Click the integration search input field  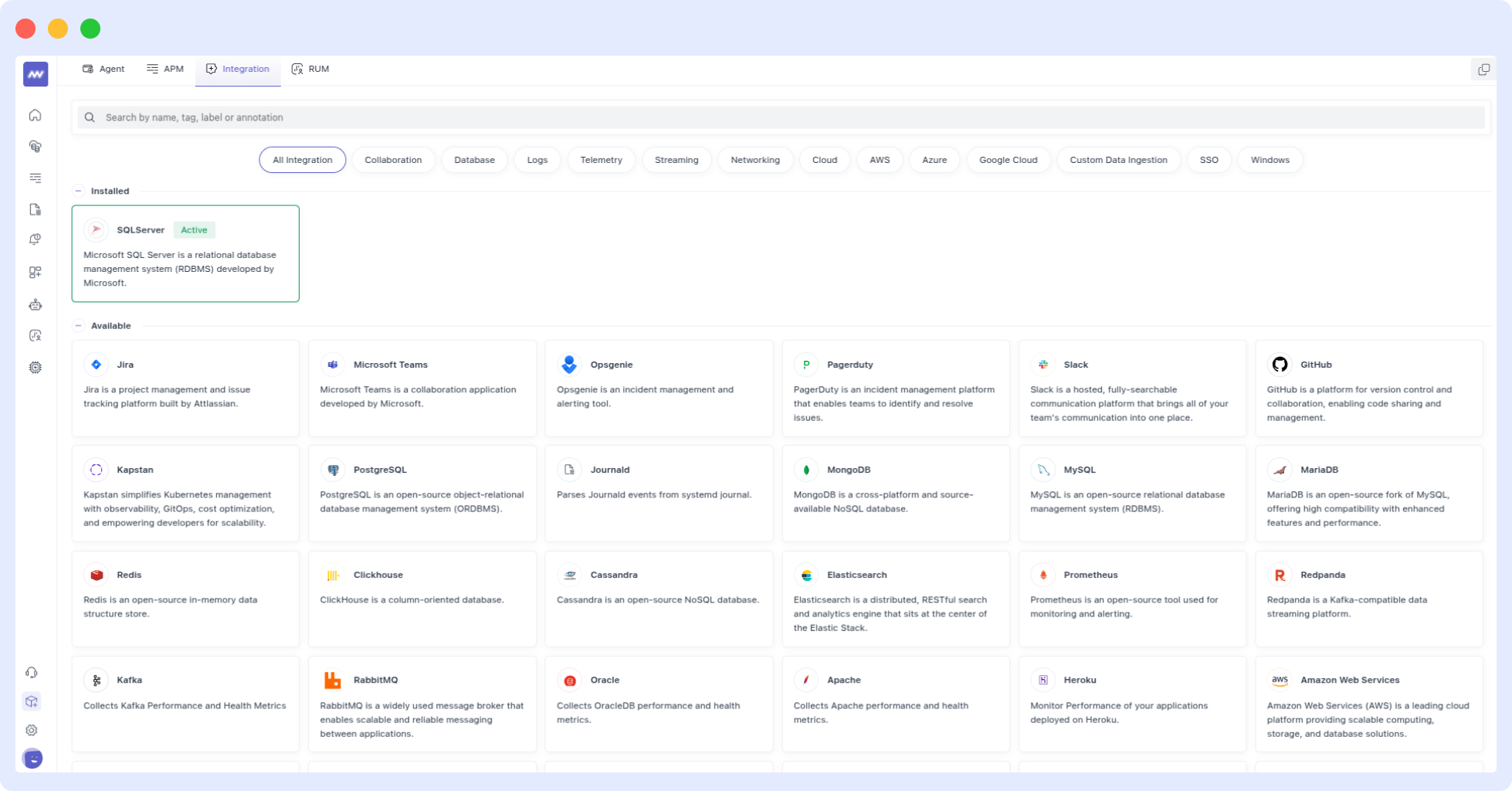(x=780, y=117)
